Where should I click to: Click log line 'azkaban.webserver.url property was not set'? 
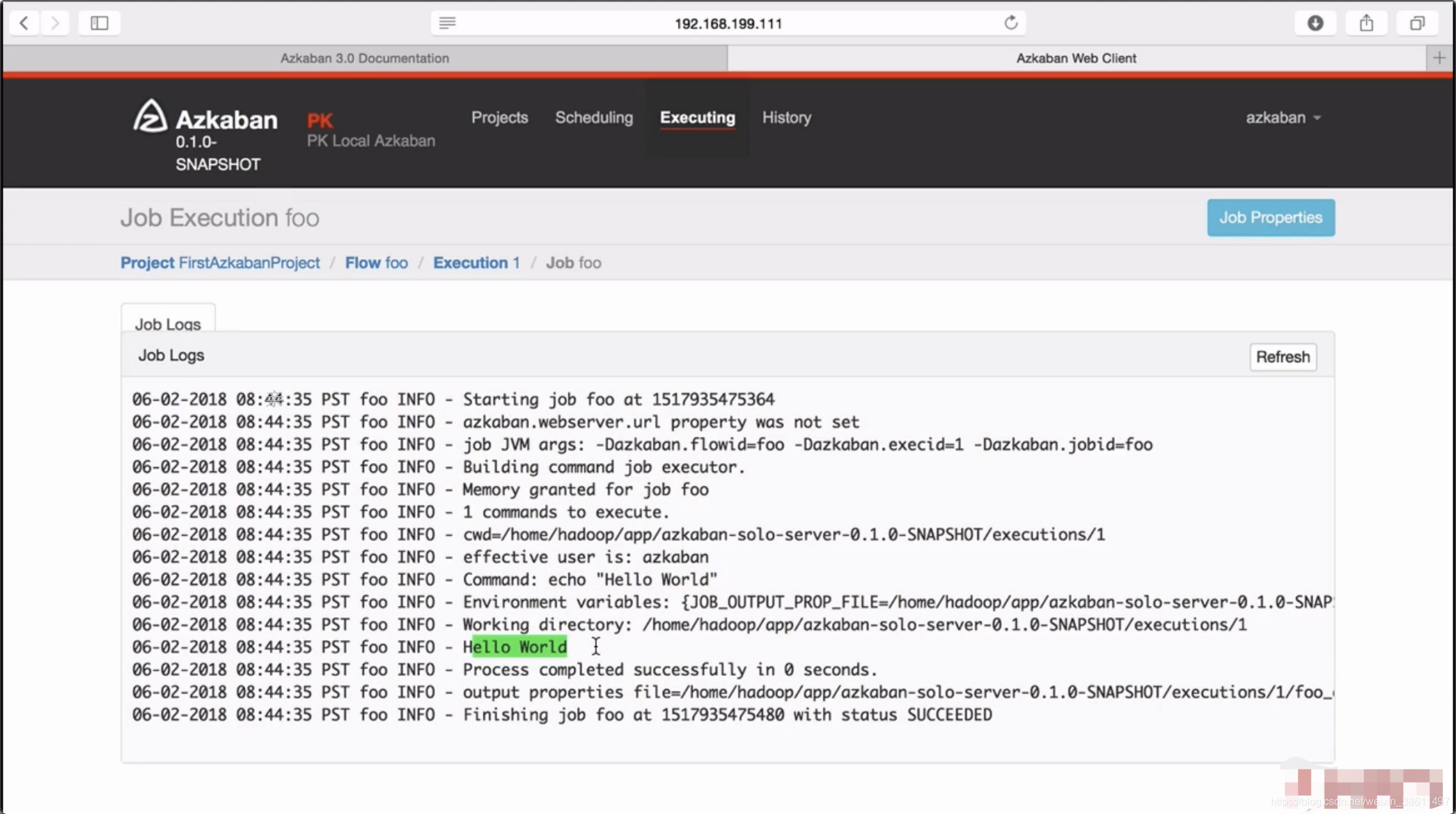pos(496,421)
